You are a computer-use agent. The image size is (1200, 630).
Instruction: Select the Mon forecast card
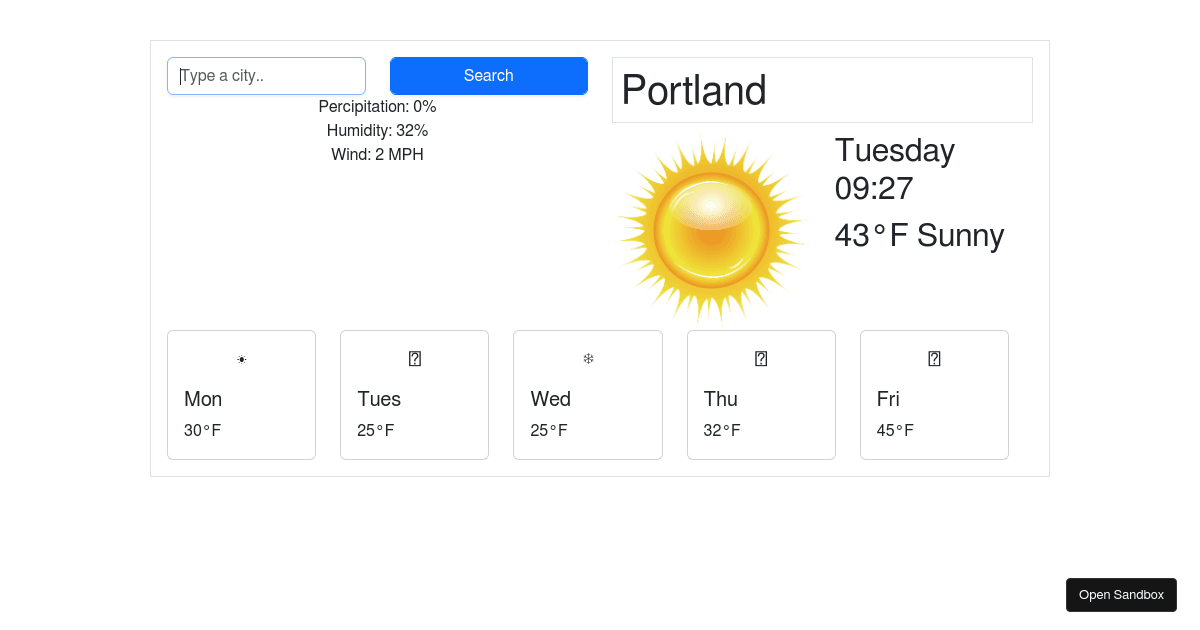(x=241, y=395)
